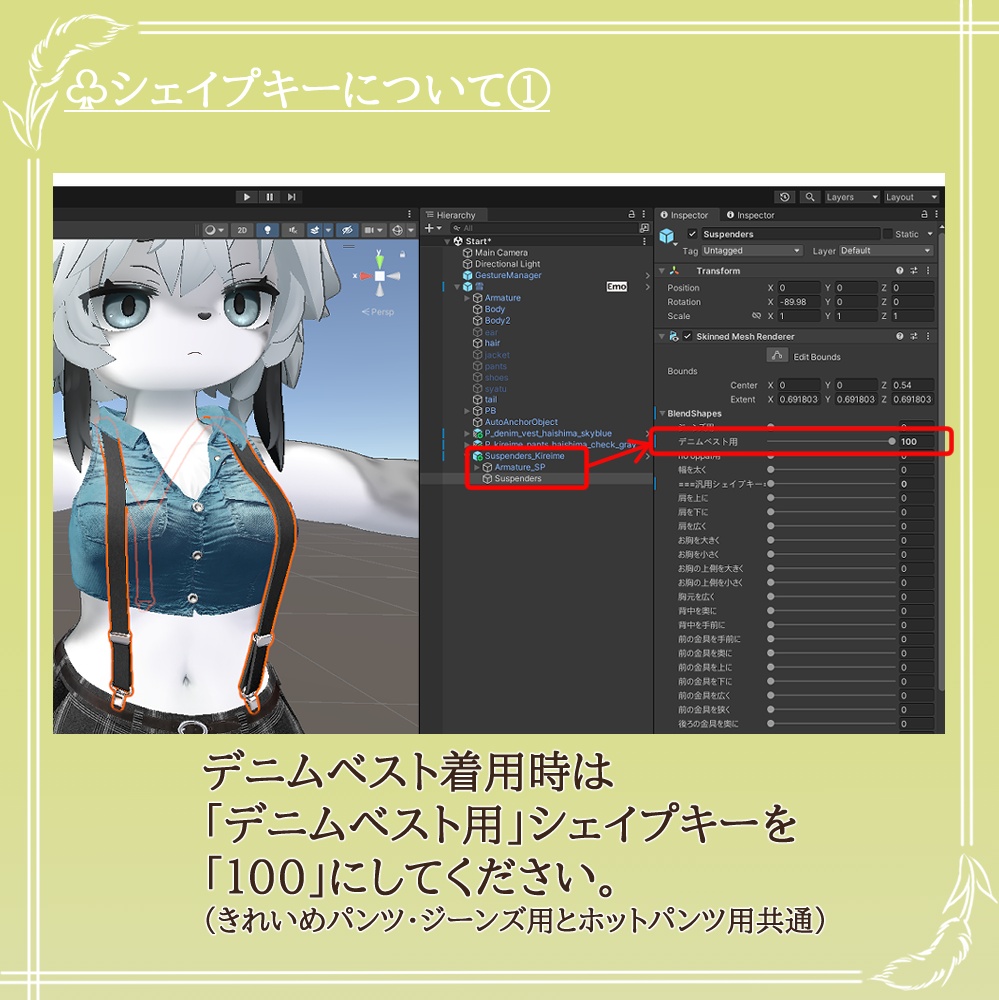The image size is (999, 1000).
Task: Open the Start scene three-dot menu
Action: [x=644, y=241]
